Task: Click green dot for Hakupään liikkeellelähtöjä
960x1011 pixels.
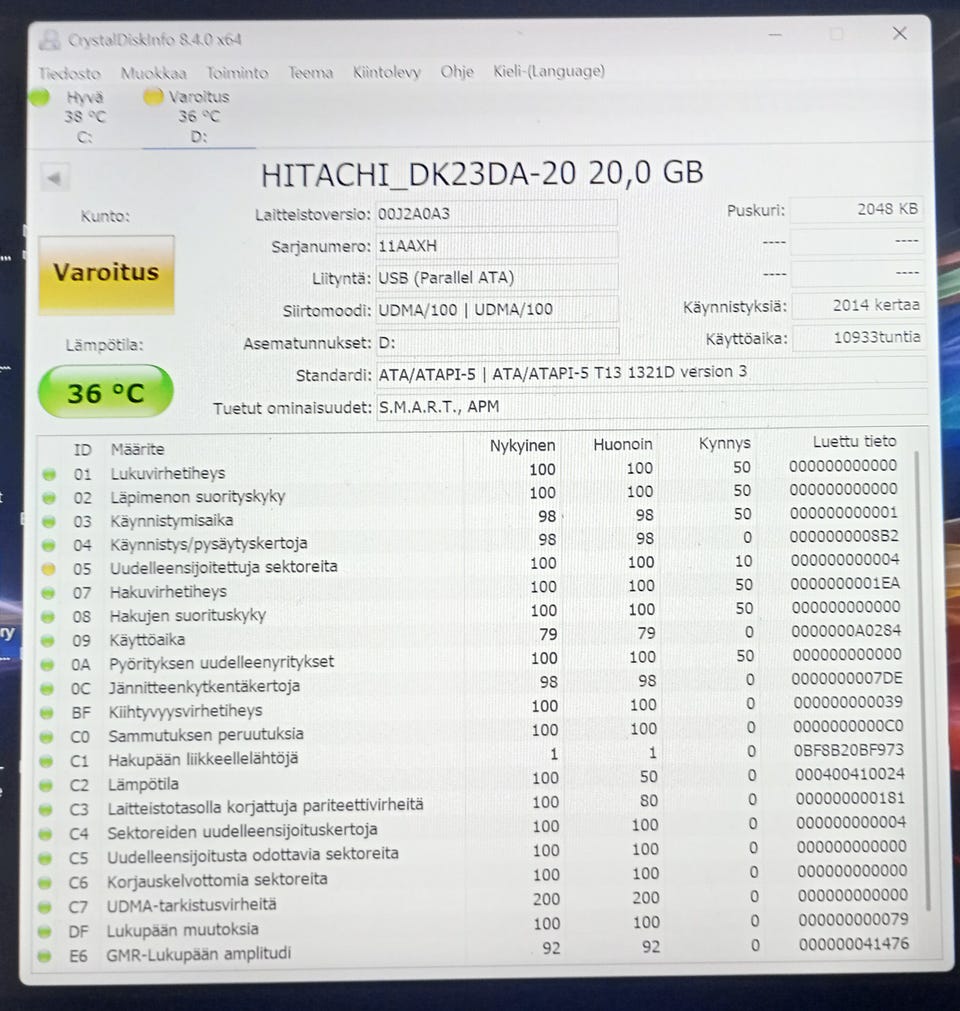Action: 46,761
